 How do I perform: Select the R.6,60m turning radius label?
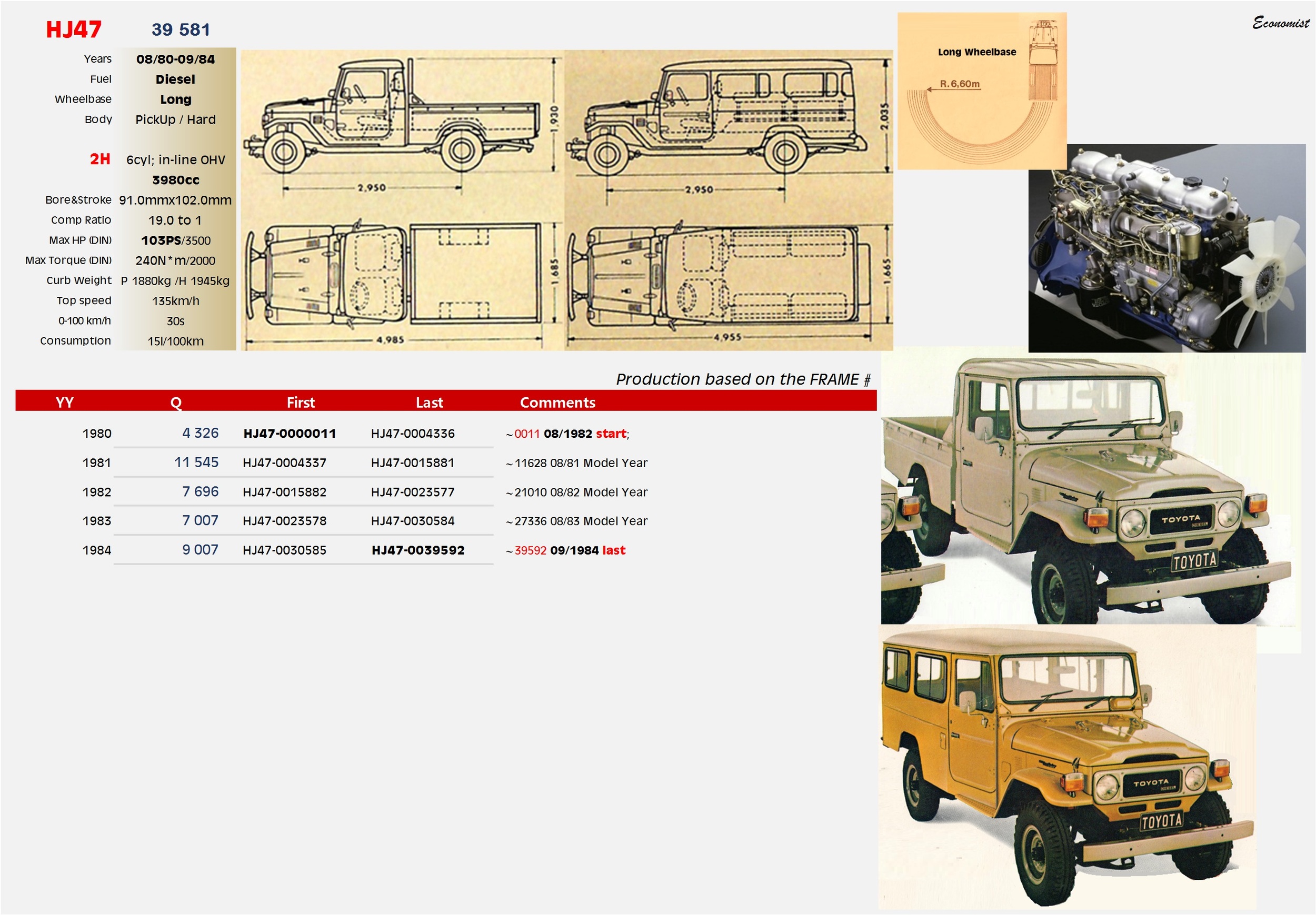960,84
